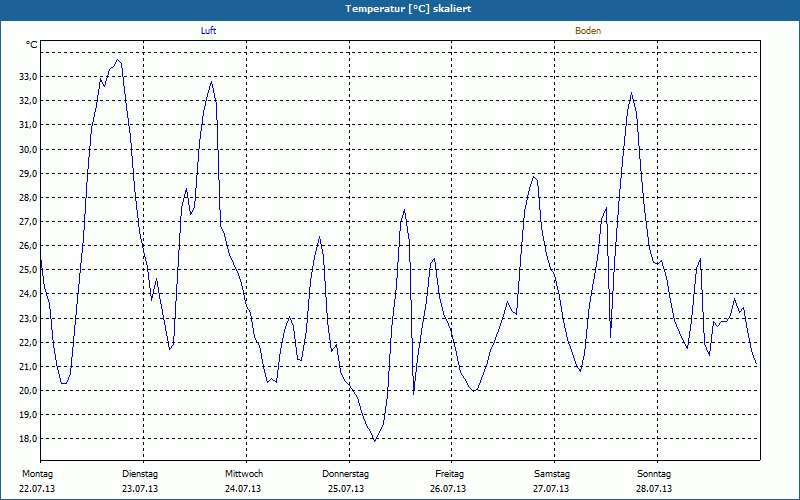Click the date 22.07.13

[37, 489]
